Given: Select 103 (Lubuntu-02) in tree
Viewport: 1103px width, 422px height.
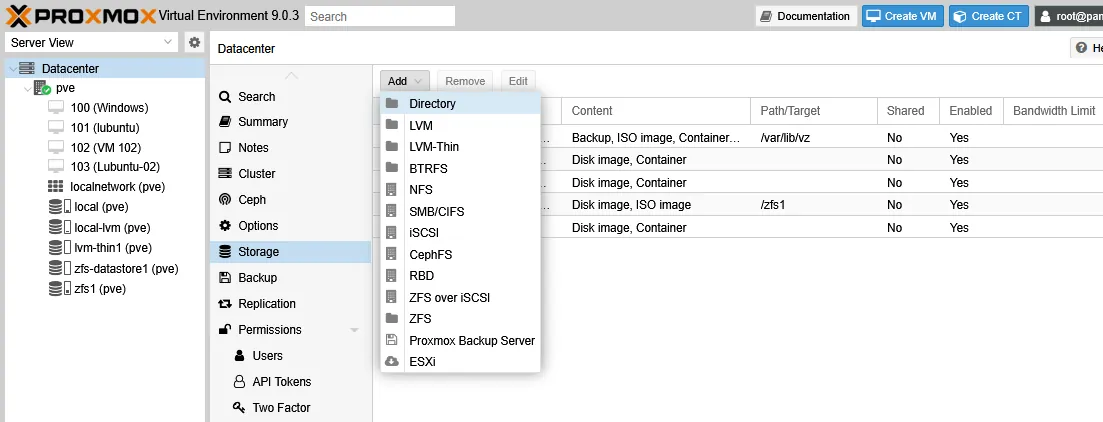Looking at the screenshot, I should (106, 167).
